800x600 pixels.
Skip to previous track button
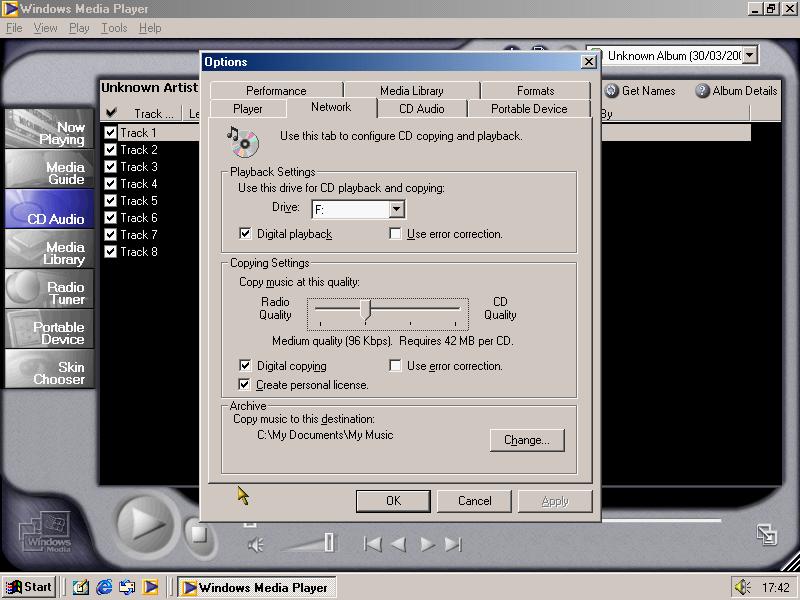tap(372, 544)
